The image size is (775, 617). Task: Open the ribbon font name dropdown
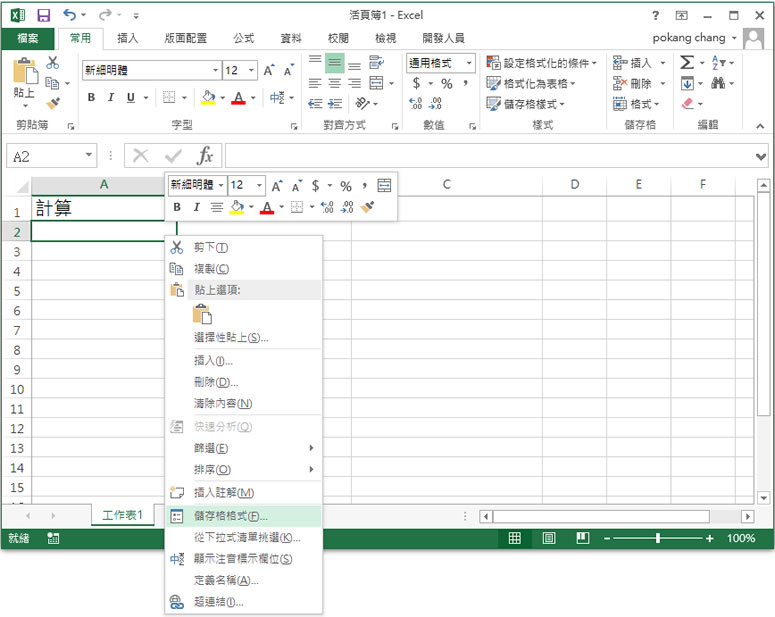pyautogui.click(x=215, y=70)
